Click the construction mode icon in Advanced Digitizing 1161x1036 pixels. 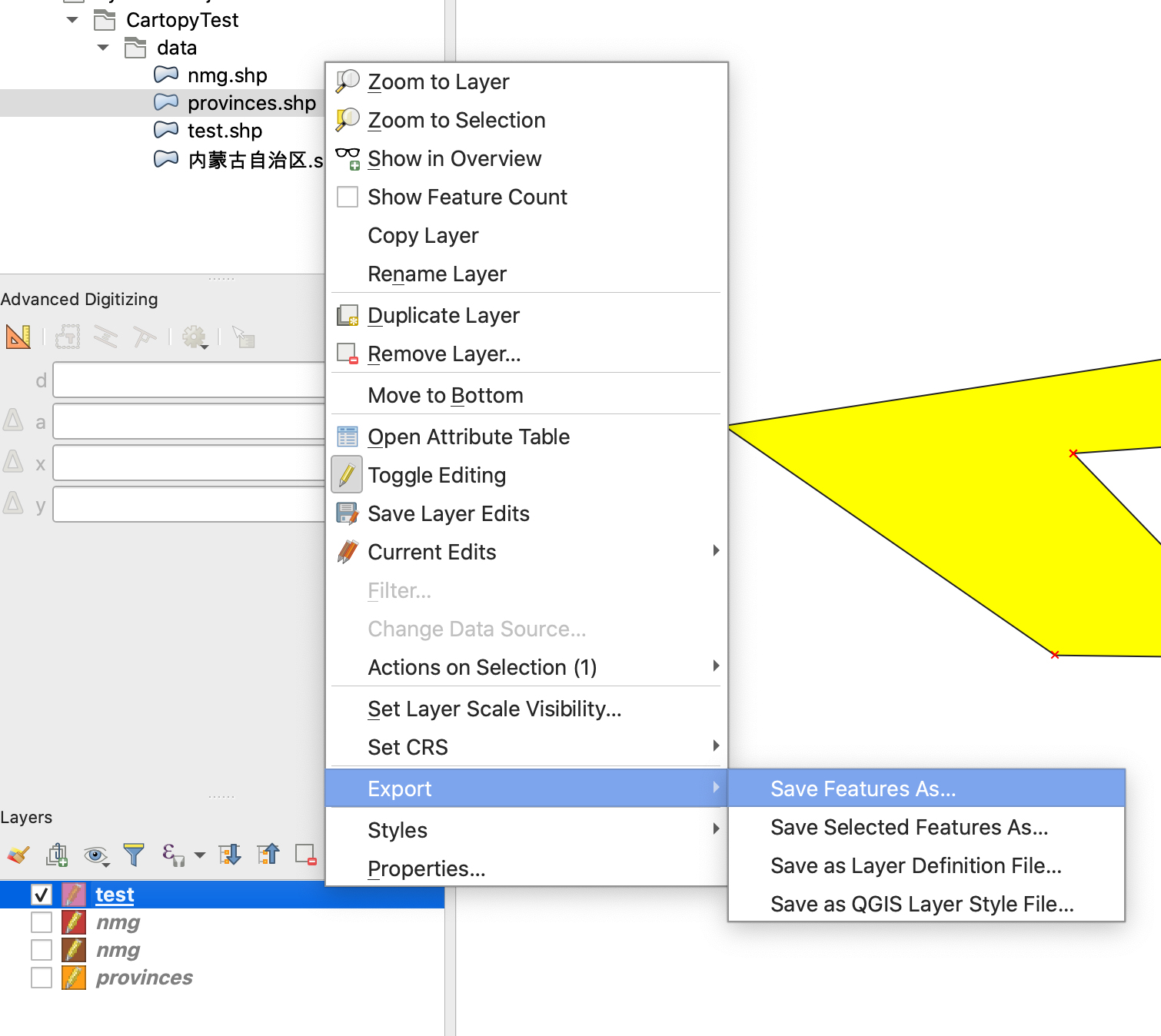pos(68,337)
